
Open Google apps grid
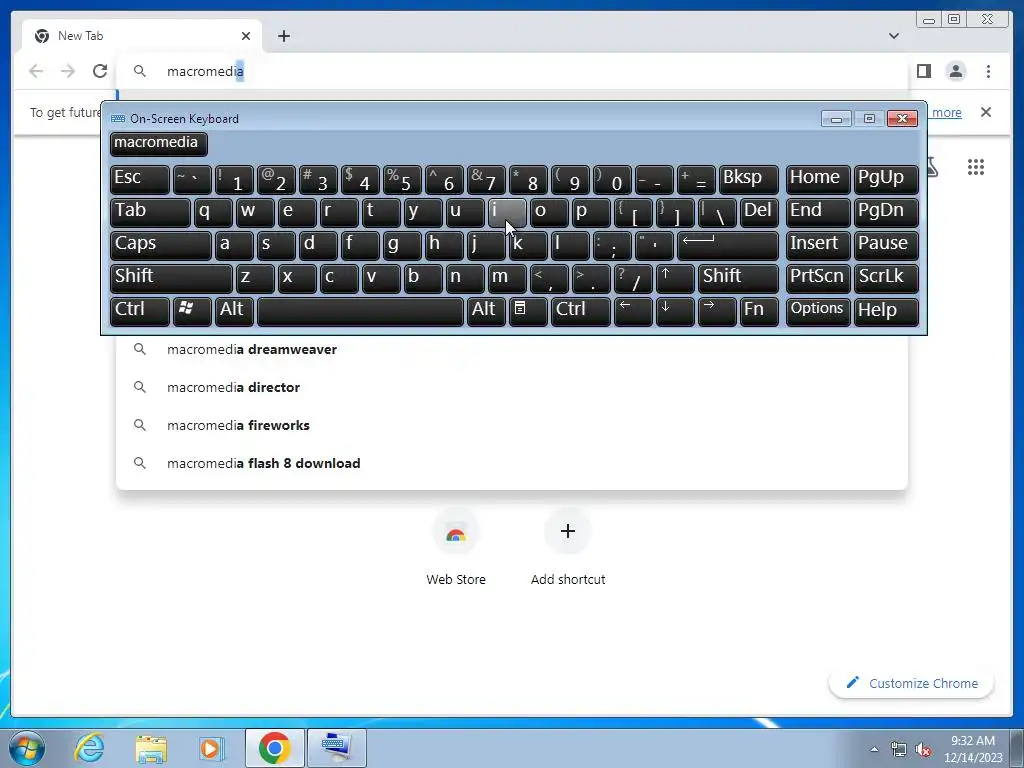point(976,167)
